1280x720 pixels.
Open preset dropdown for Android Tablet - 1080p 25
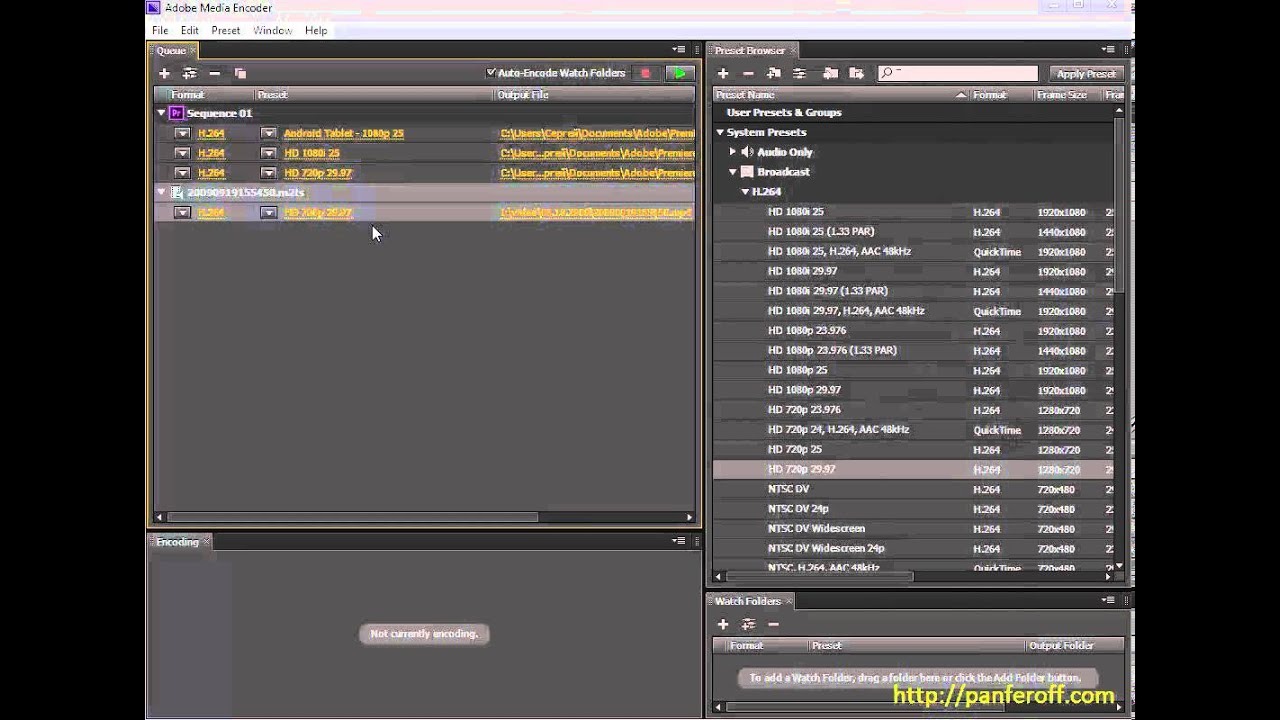268,133
